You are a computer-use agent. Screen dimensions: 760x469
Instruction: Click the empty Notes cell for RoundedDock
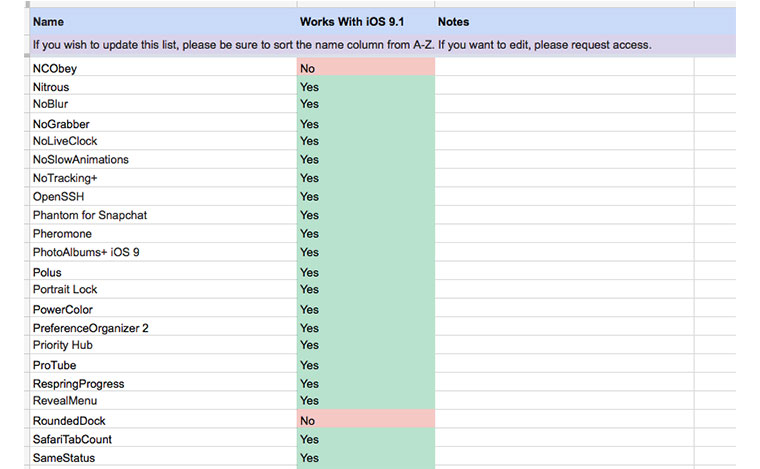pos(564,419)
